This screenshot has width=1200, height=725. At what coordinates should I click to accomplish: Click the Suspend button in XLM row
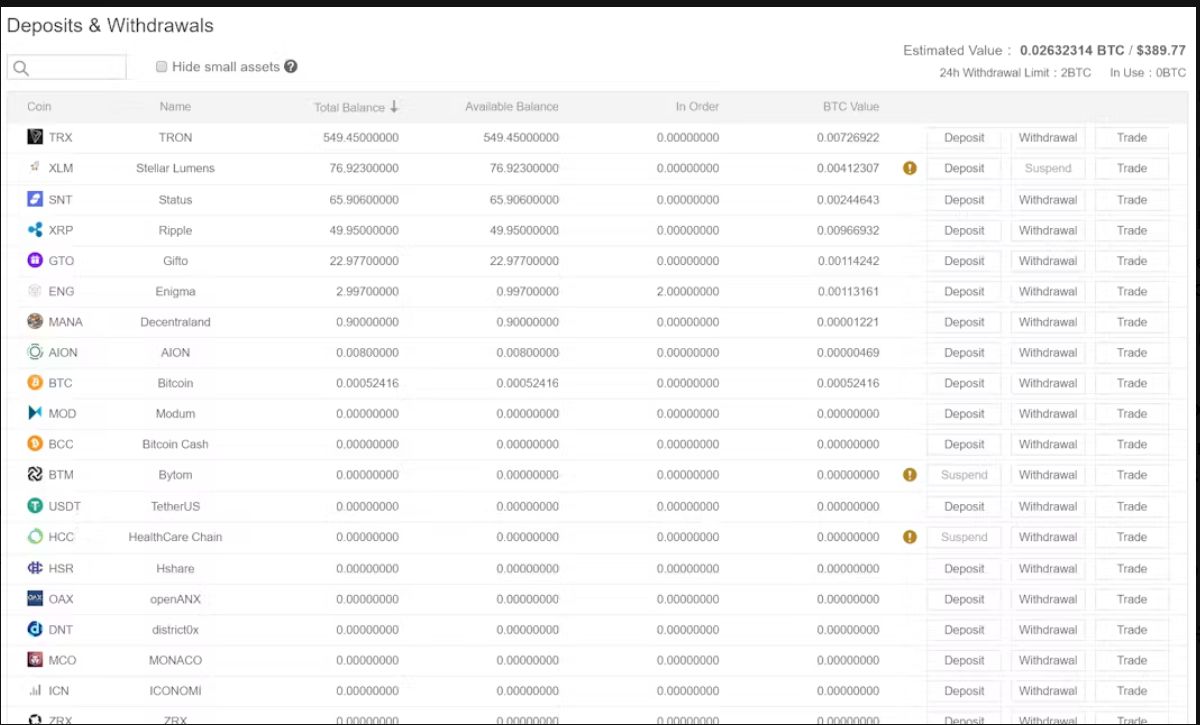pos(1048,169)
